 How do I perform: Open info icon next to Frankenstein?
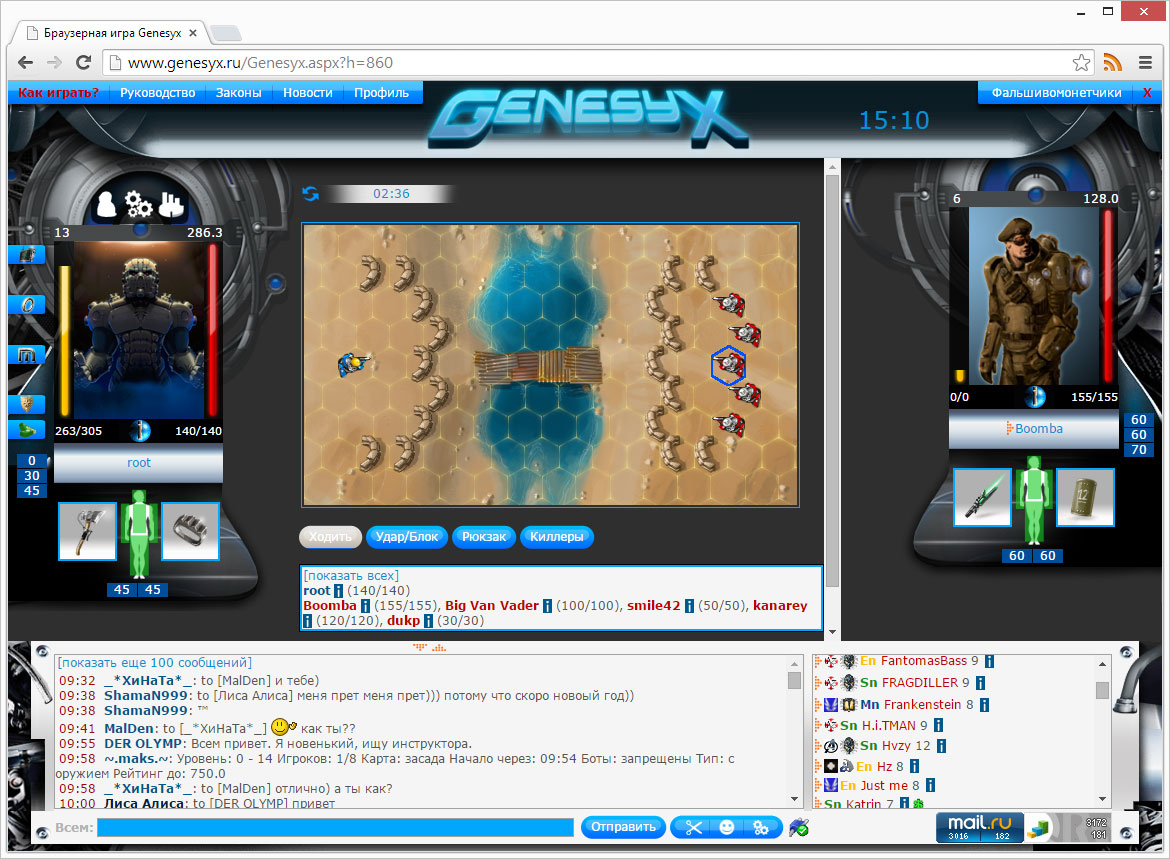(x=984, y=705)
